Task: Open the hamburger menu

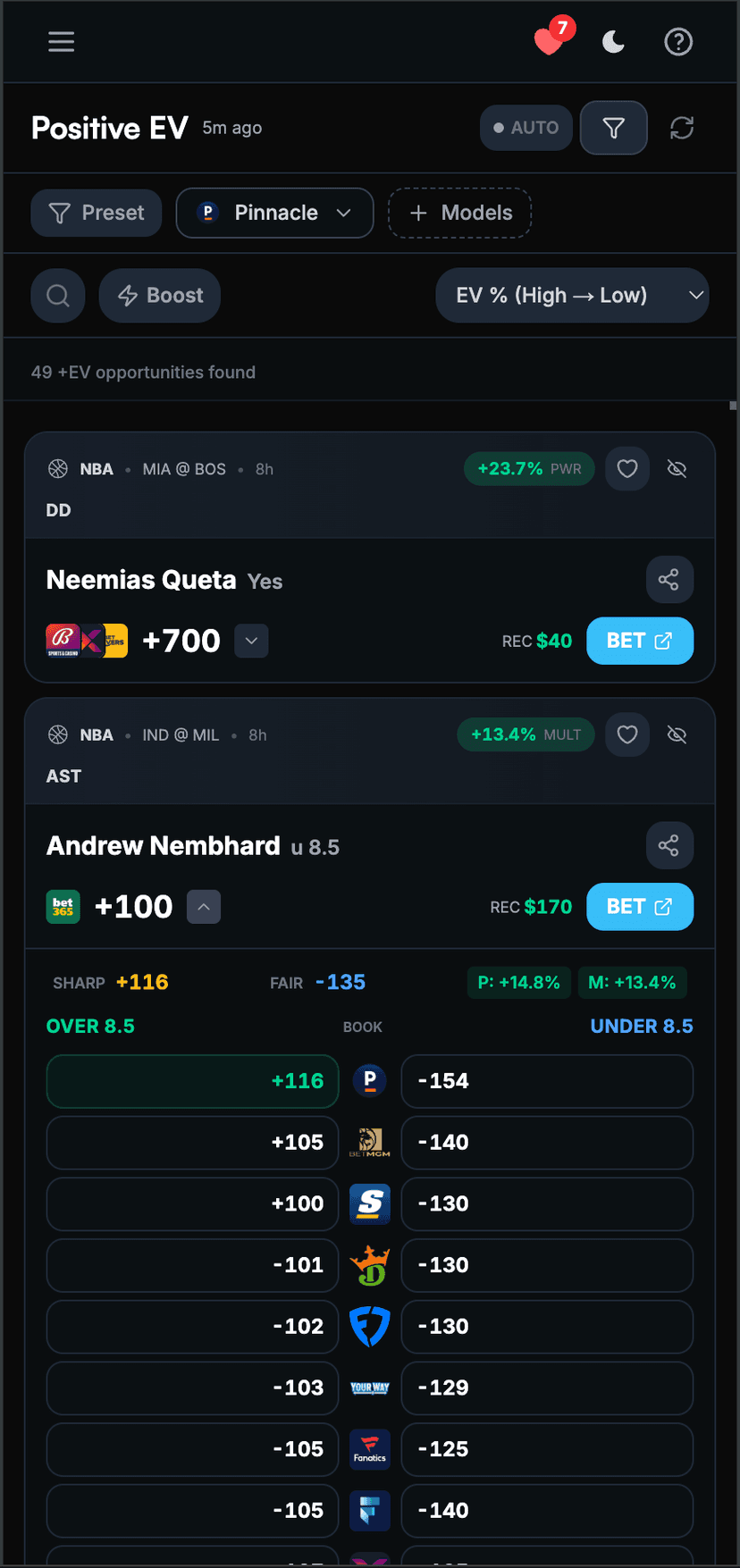Action: [61, 42]
